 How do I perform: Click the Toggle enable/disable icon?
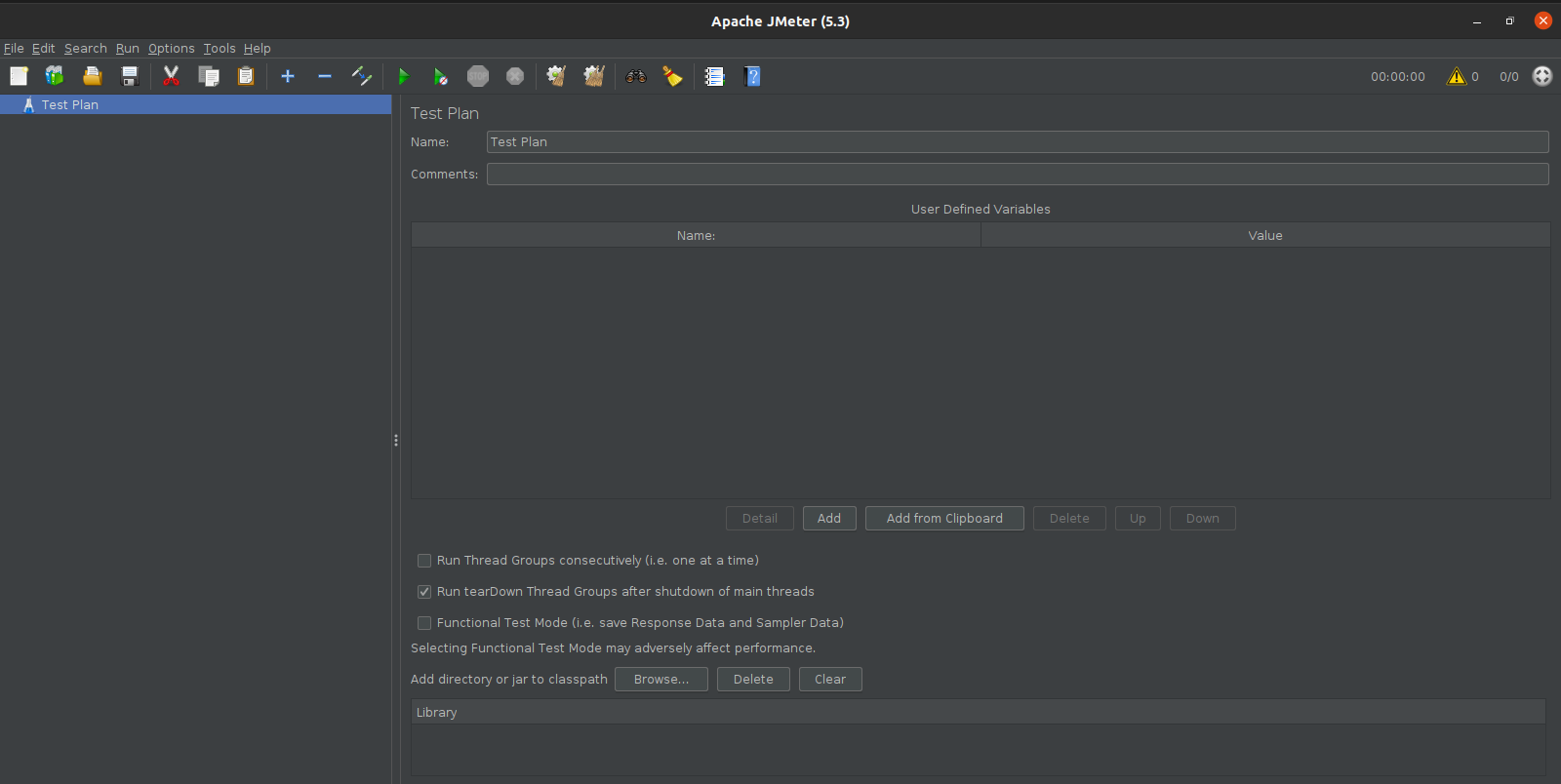pos(362,76)
